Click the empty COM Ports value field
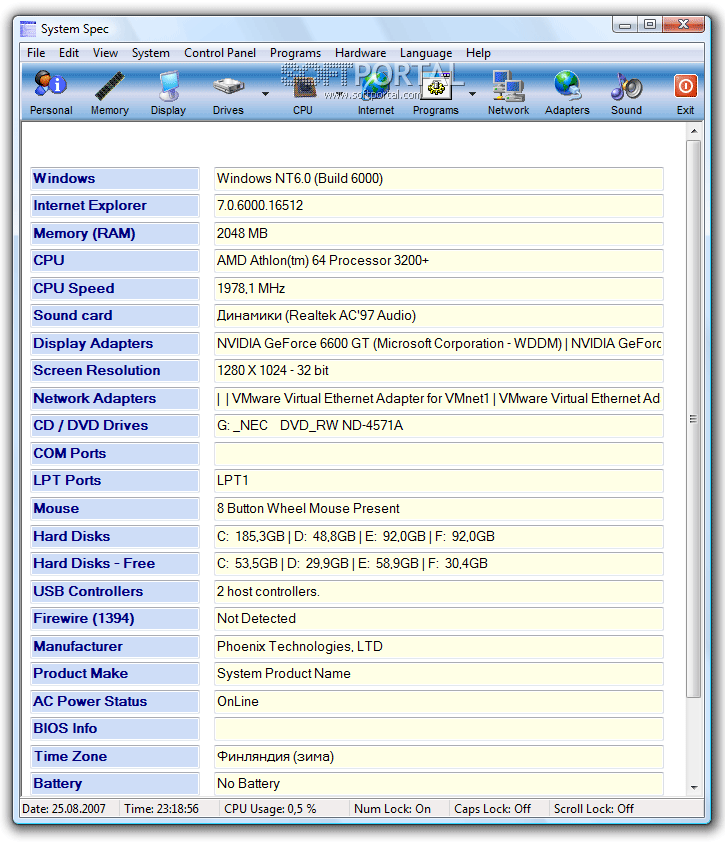The height and width of the screenshot is (842, 725). click(439, 454)
